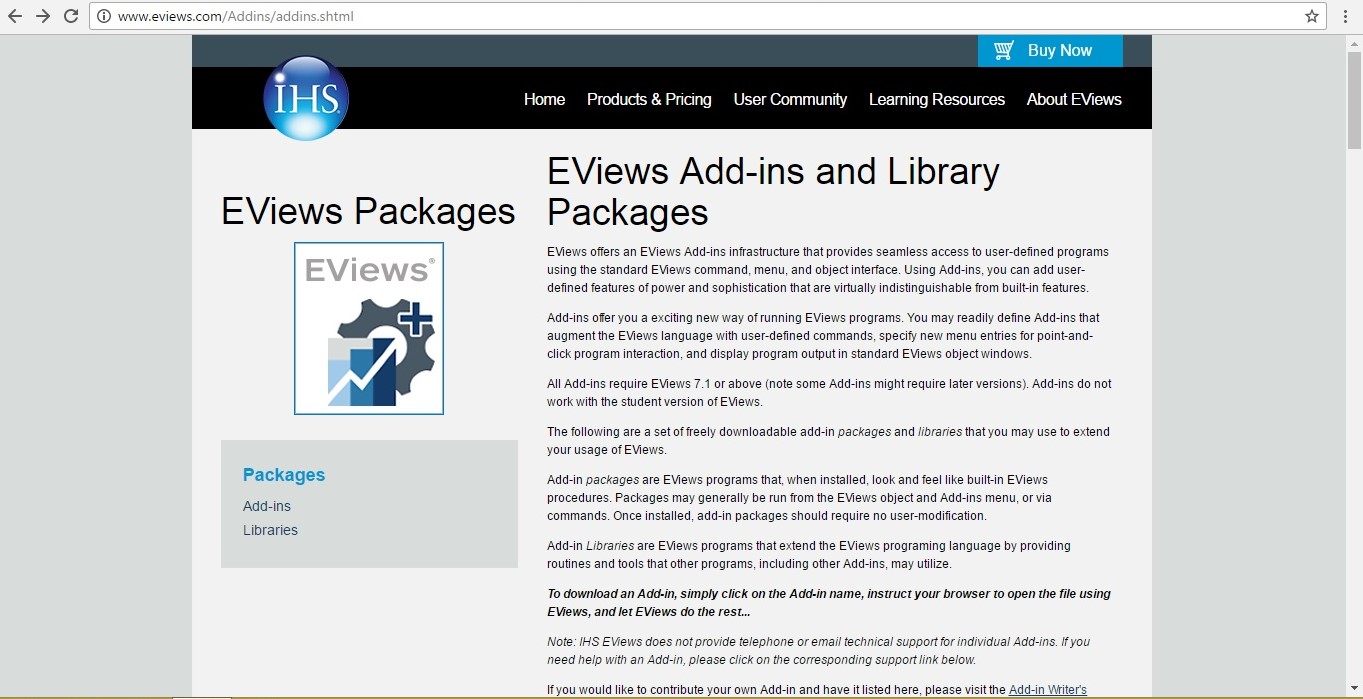Open the Home menu item
This screenshot has width=1363, height=699.
(544, 99)
